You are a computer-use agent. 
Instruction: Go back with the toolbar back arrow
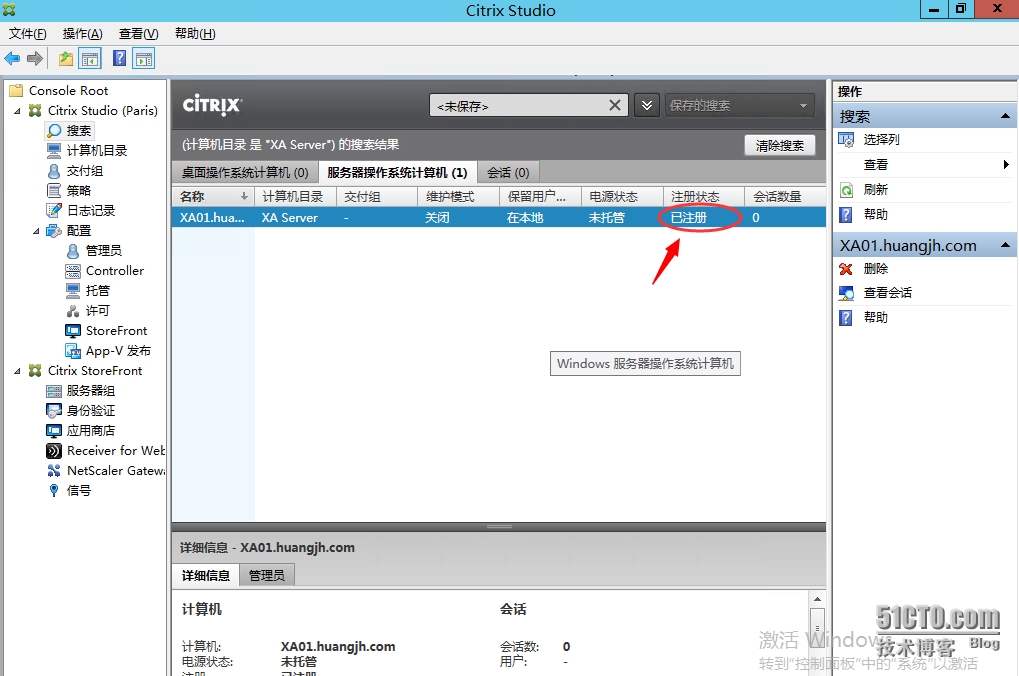pos(12,59)
